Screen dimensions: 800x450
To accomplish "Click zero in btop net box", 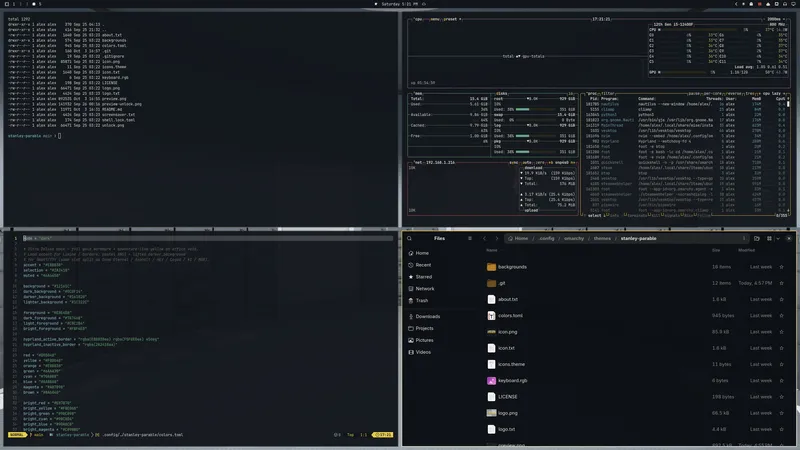I will tap(540, 162).
